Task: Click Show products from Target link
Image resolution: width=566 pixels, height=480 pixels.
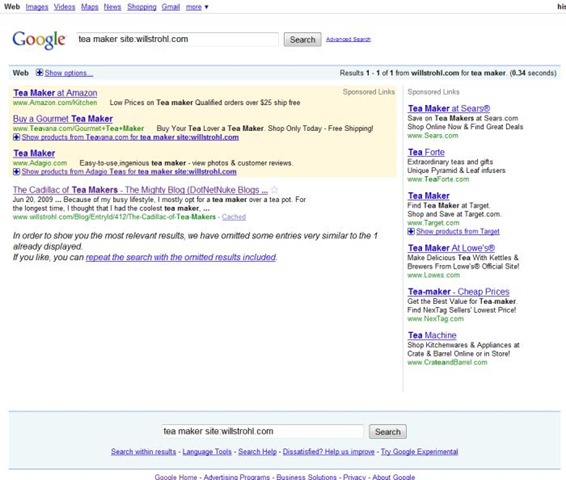Action: [458, 231]
